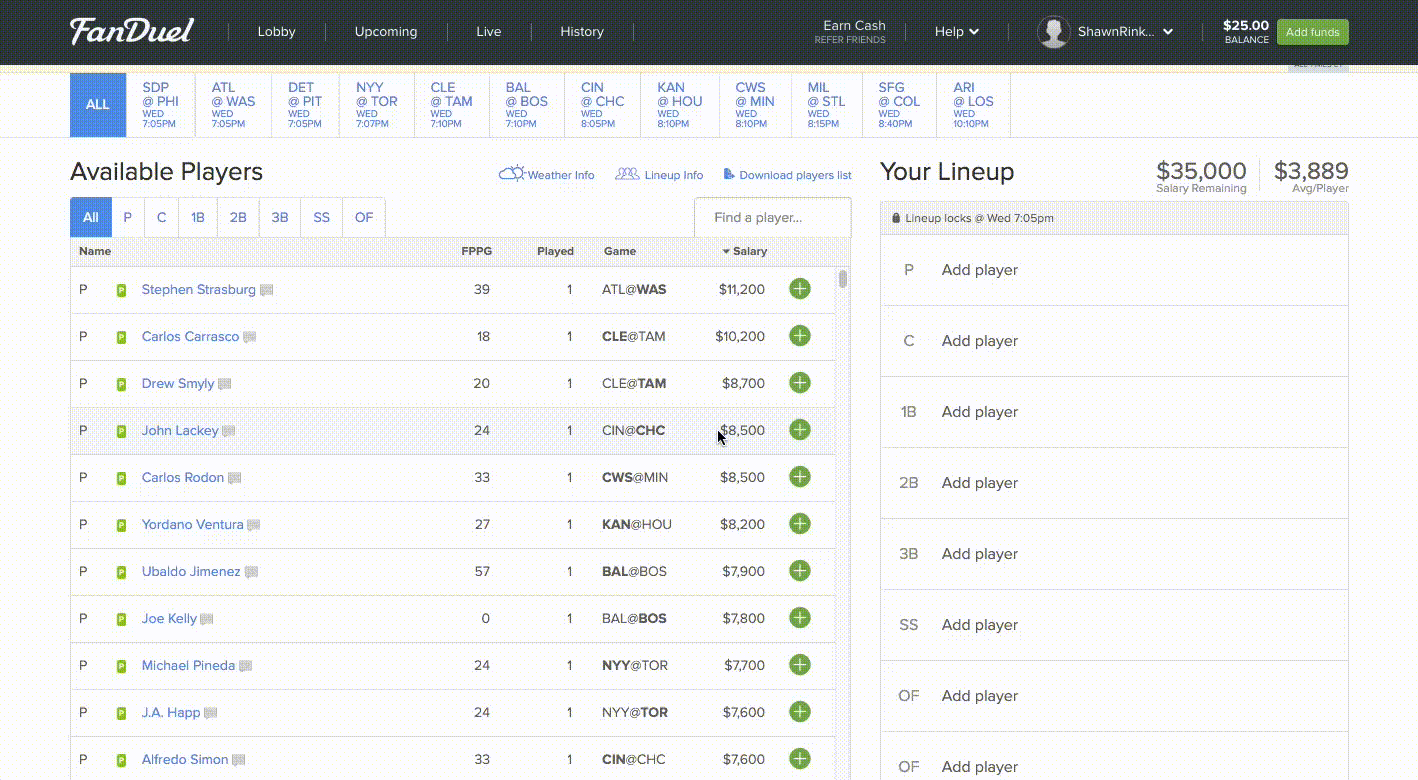Click the FanDuel logo
This screenshot has height=780, width=1418.
tap(132, 31)
